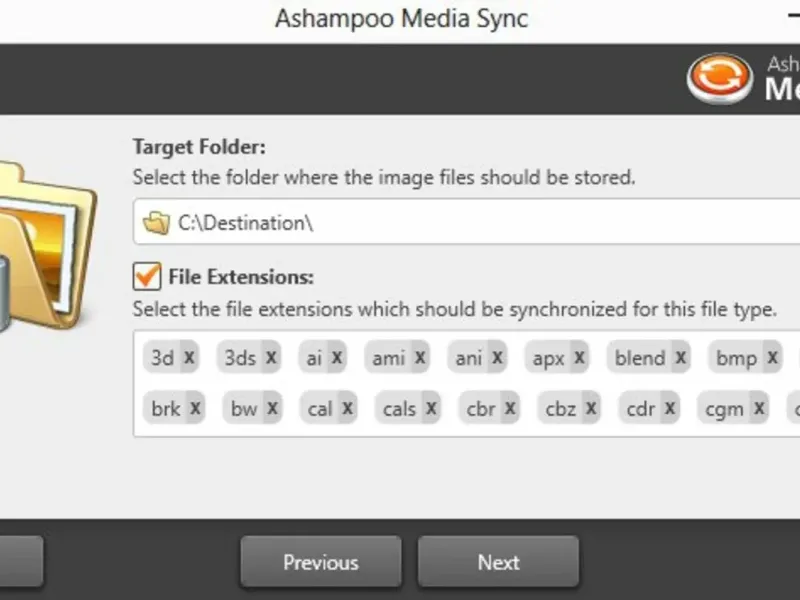Remove the apx extension tag
The image size is (800, 600).
pos(580,357)
